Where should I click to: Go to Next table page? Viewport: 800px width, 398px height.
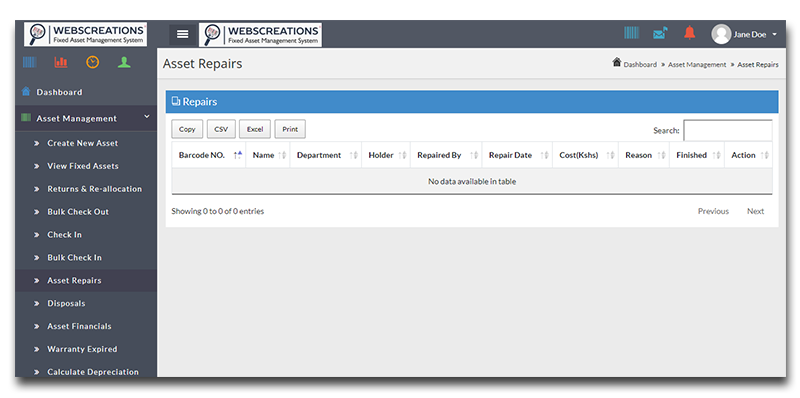[756, 211]
